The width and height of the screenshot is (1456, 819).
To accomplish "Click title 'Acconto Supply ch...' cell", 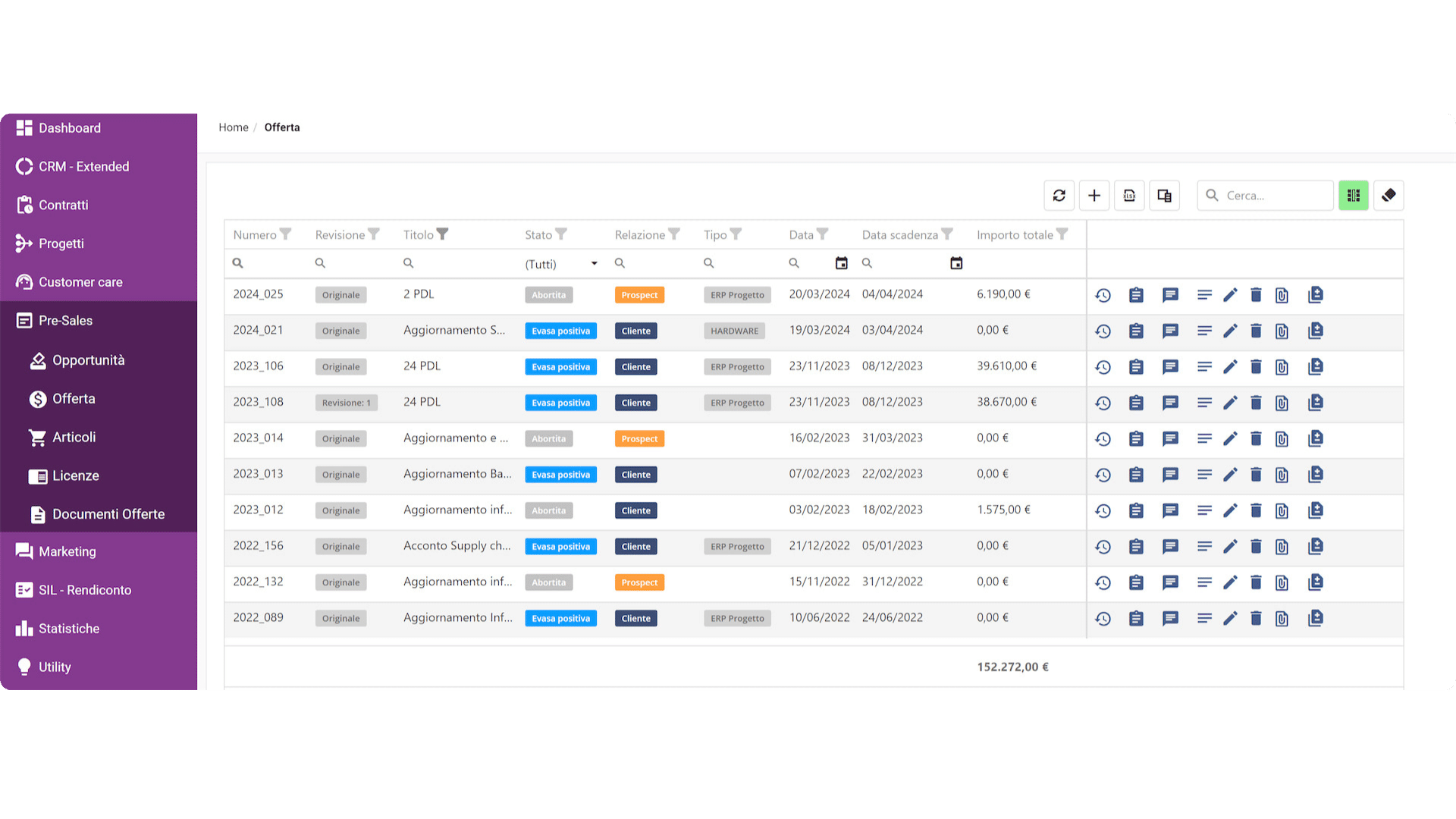I will coord(457,546).
